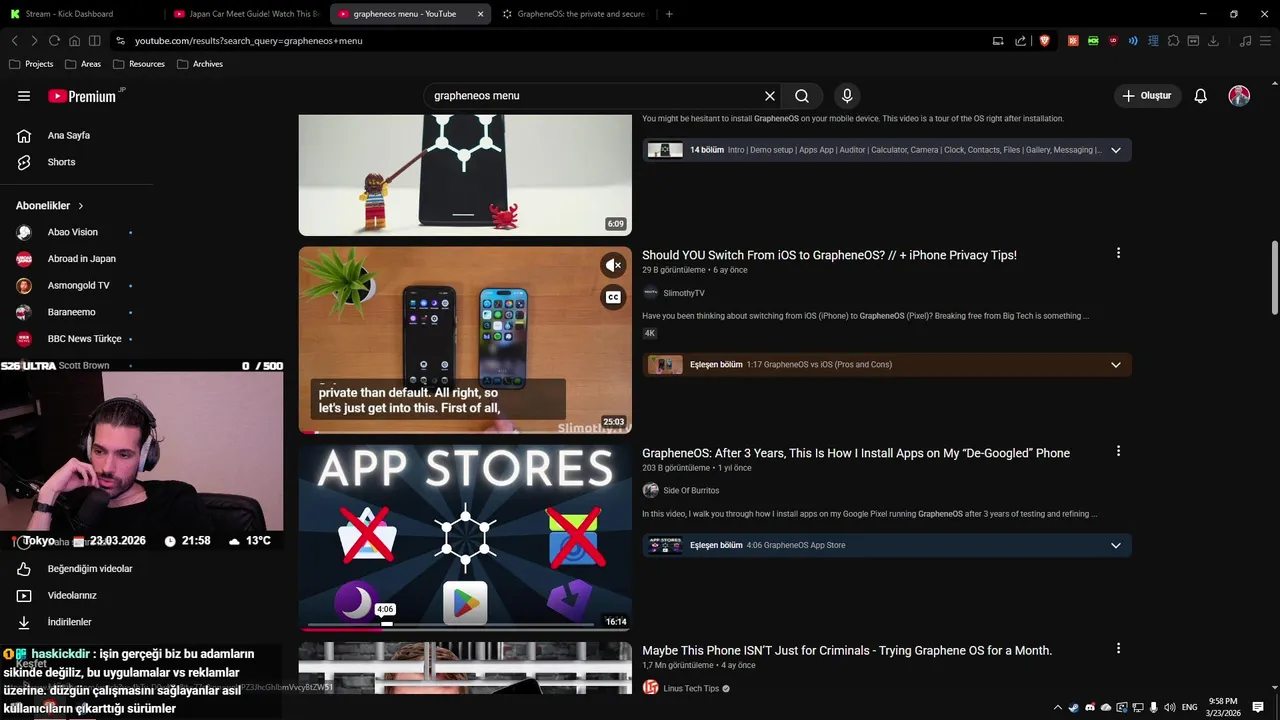This screenshot has width=1280, height=720.
Task: Open browser extensions puzzle icon
Action: 1174,41
